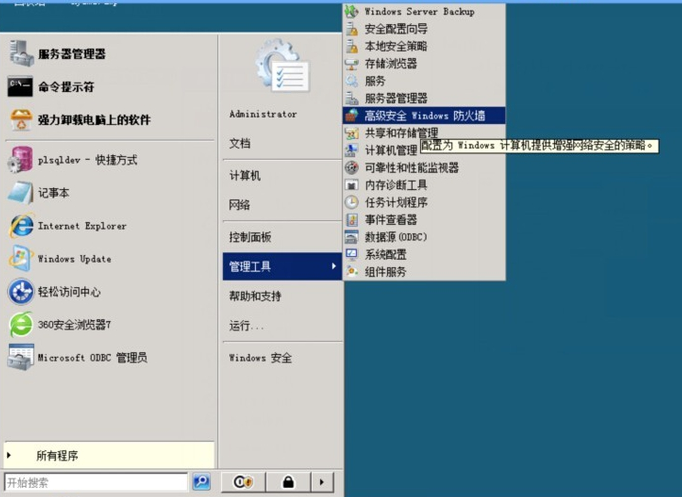Screen dimensions: 682x497
Task: Click the Windows Firewall with Advanced Security icon
Action: tap(351, 115)
